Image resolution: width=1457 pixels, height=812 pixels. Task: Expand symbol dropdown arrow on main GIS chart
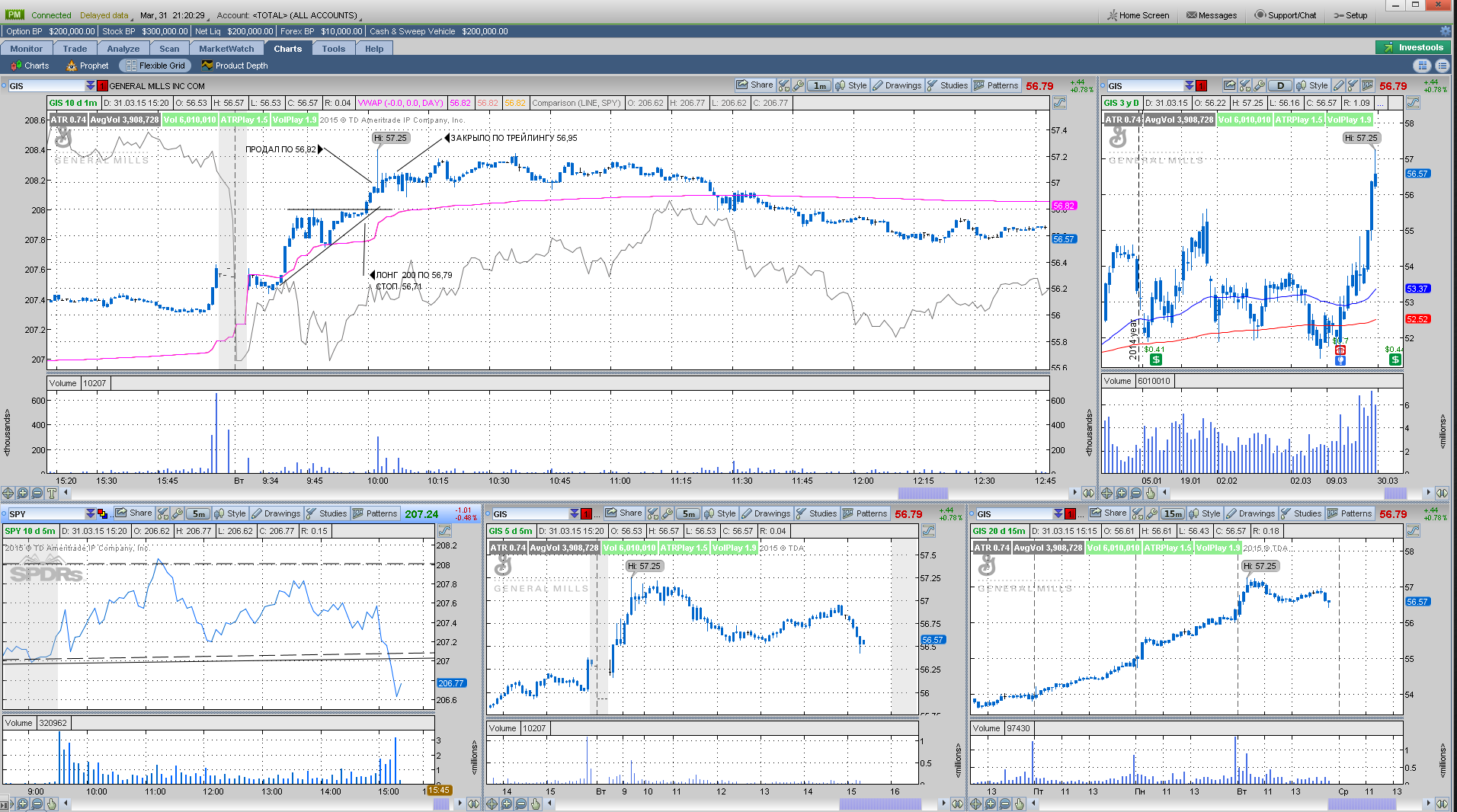click(x=91, y=86)
